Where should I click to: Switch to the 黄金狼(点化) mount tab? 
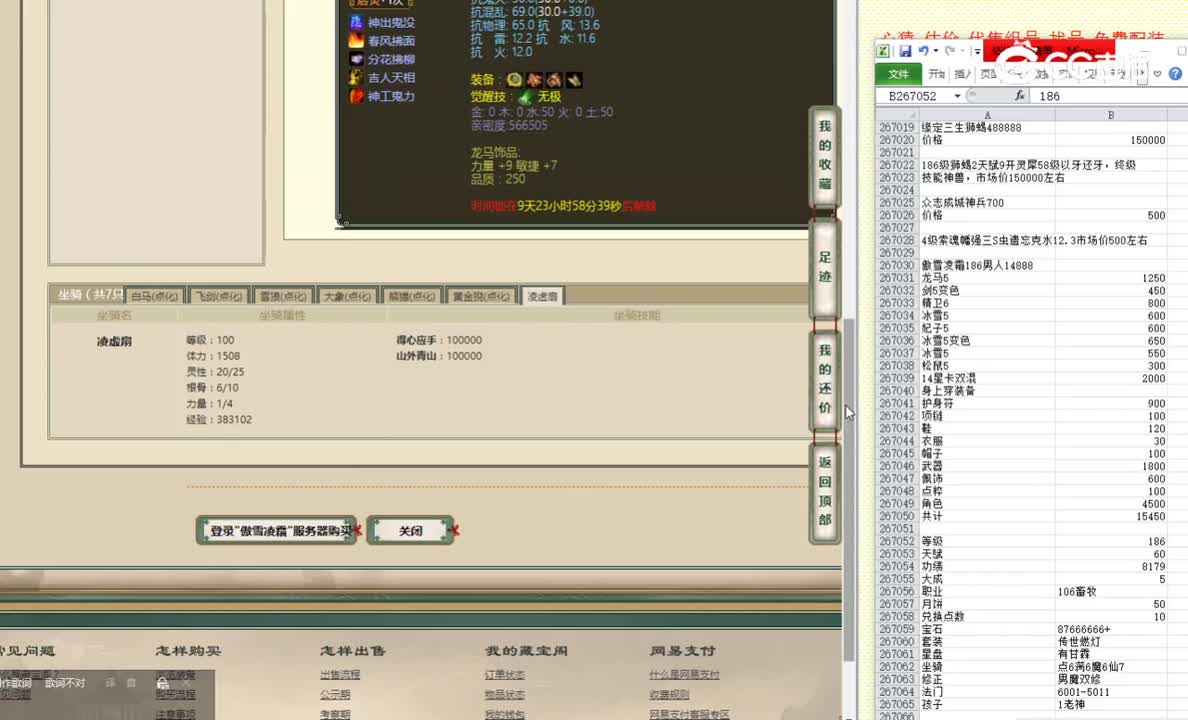[x=481, y=296]
